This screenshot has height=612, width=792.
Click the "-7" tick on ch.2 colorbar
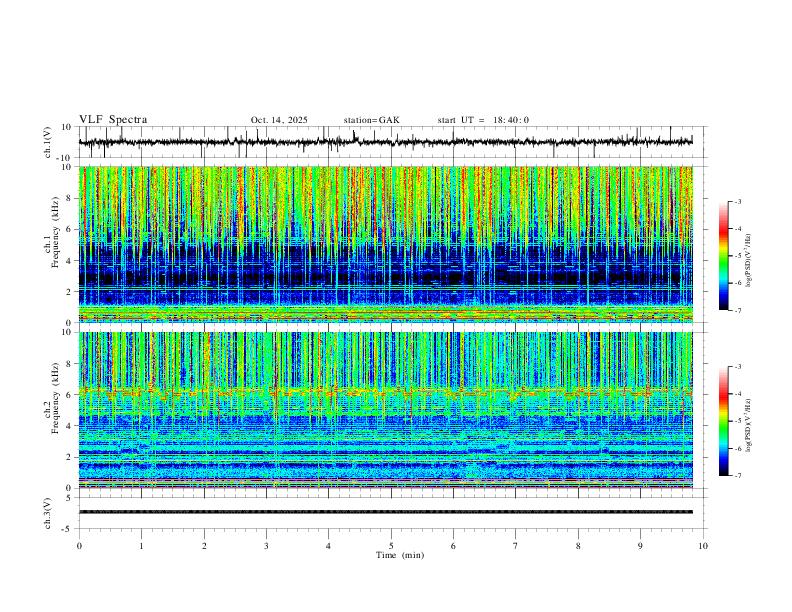pos(737,476)
